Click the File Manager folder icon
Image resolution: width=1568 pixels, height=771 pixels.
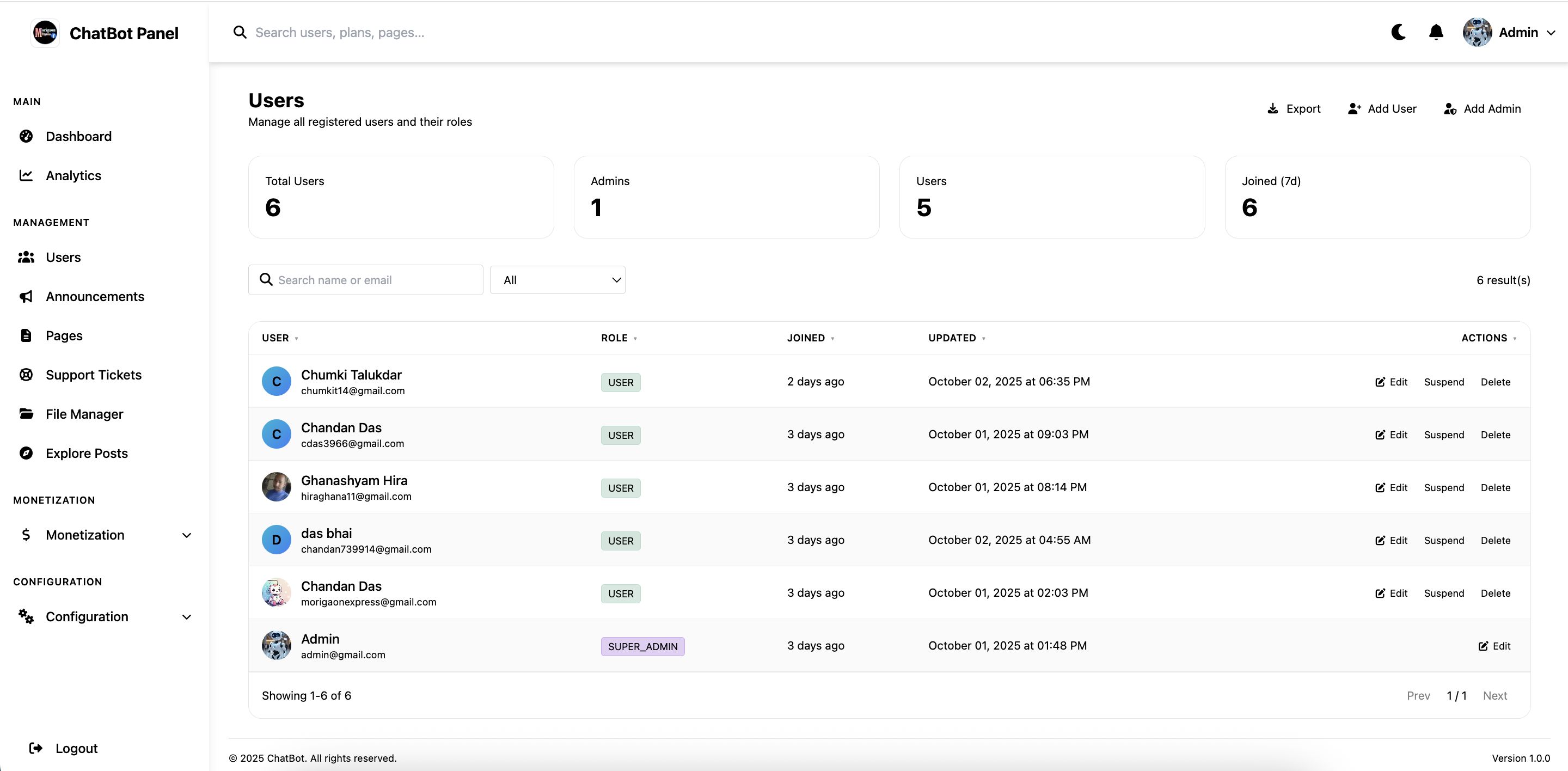tap(26, 414)
